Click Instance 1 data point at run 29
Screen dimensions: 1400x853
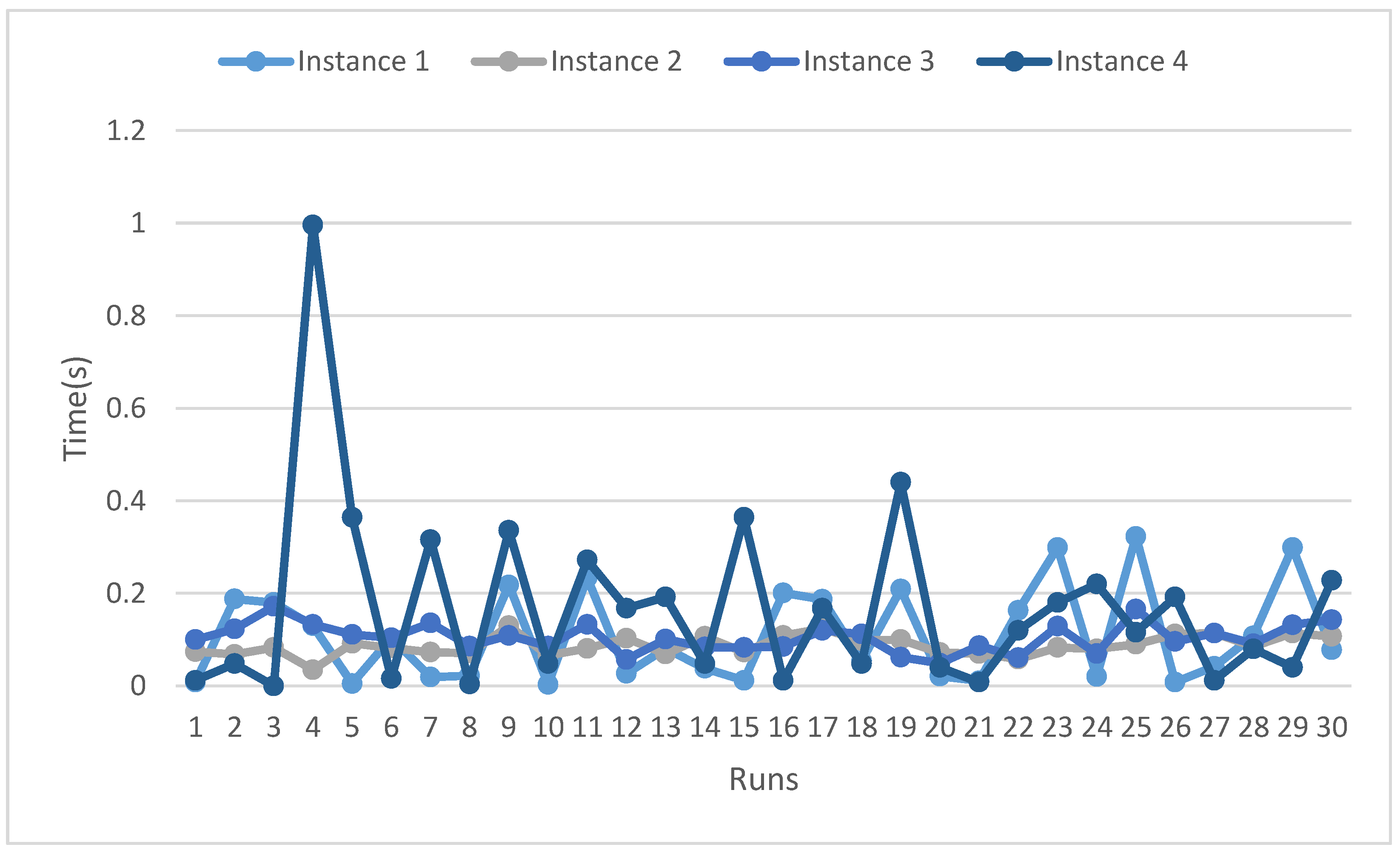pyautogui.click(x=1292, y=548)
